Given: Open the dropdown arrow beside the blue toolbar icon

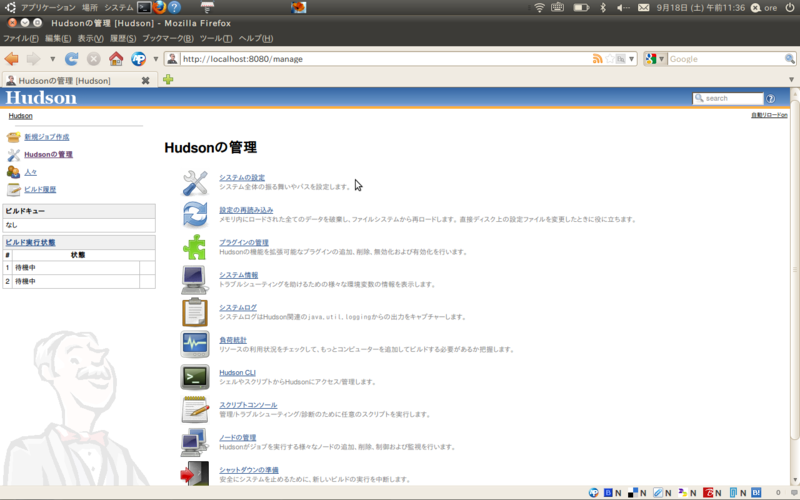Looking at the screenshot, I should coord(156,59).
